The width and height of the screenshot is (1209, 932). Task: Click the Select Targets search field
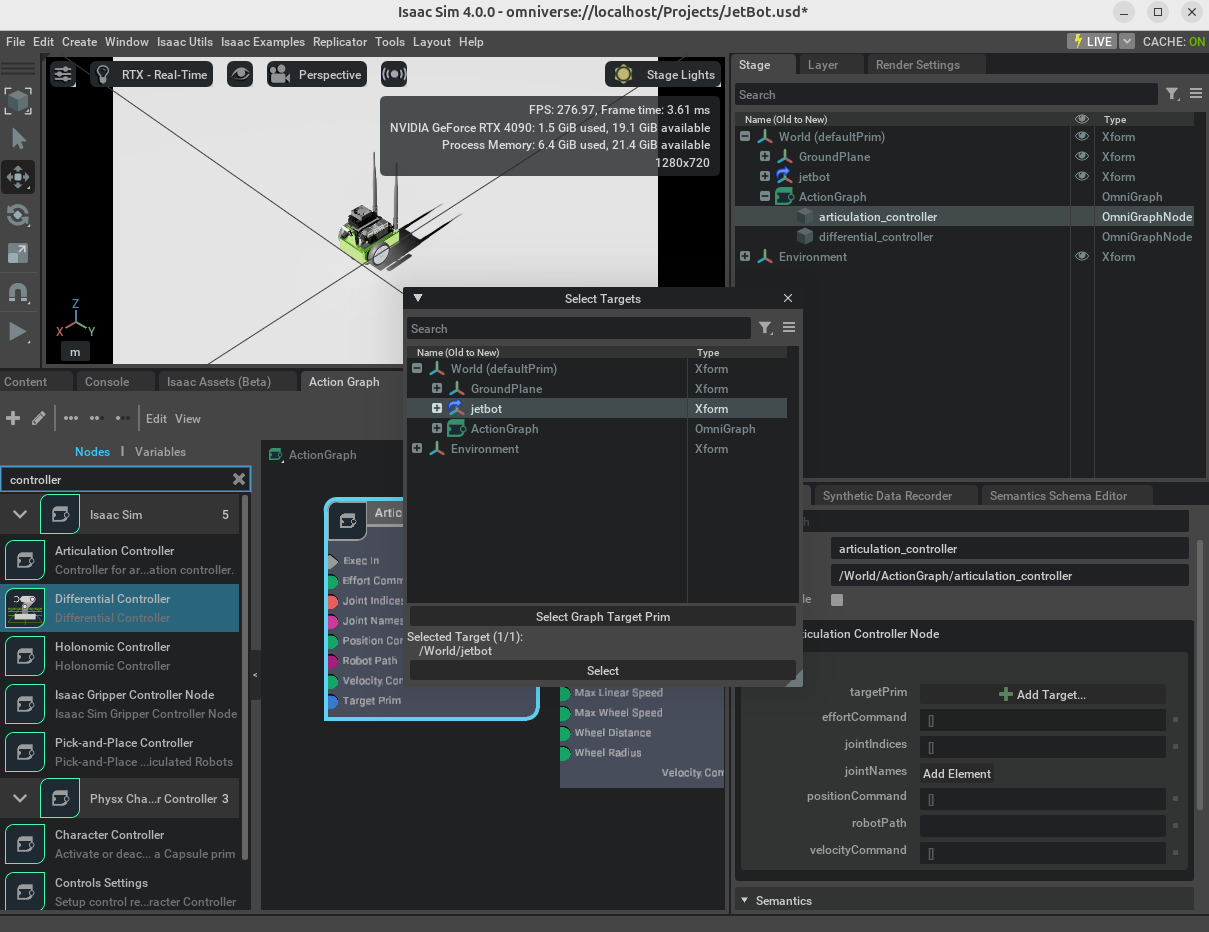point(578,328)
